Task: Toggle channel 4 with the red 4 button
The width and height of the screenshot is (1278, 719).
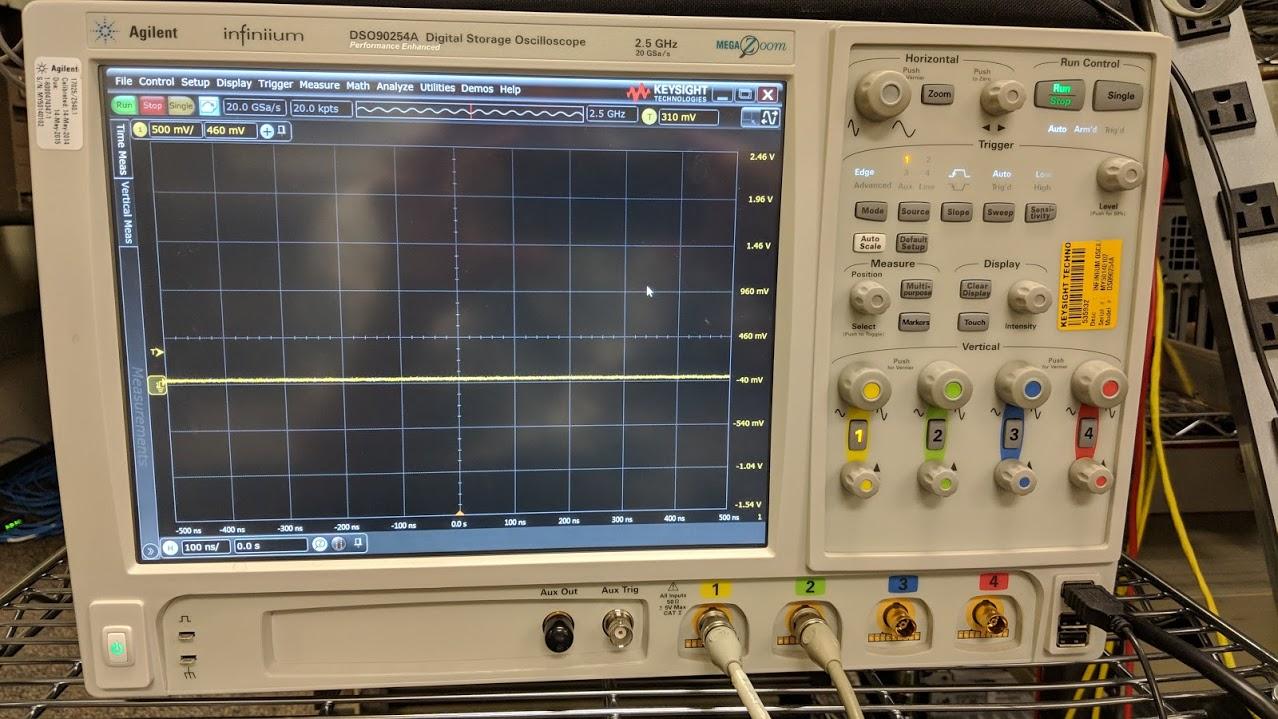Action: (1089, 434)
